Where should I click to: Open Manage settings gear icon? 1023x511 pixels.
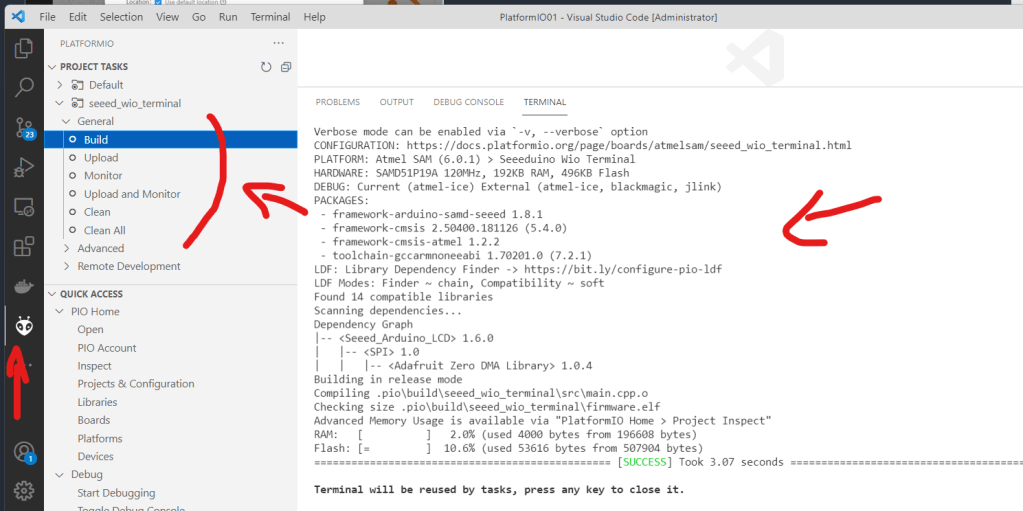(x=24, y=490)
